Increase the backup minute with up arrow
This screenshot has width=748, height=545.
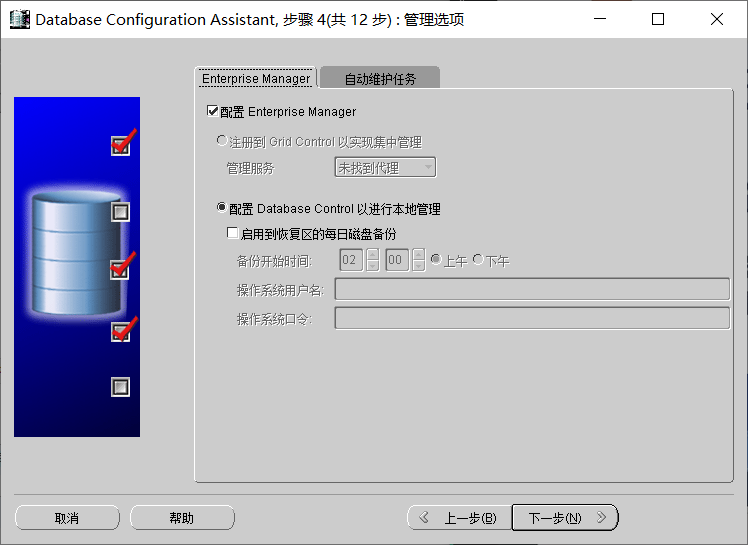tap(418, 254)
